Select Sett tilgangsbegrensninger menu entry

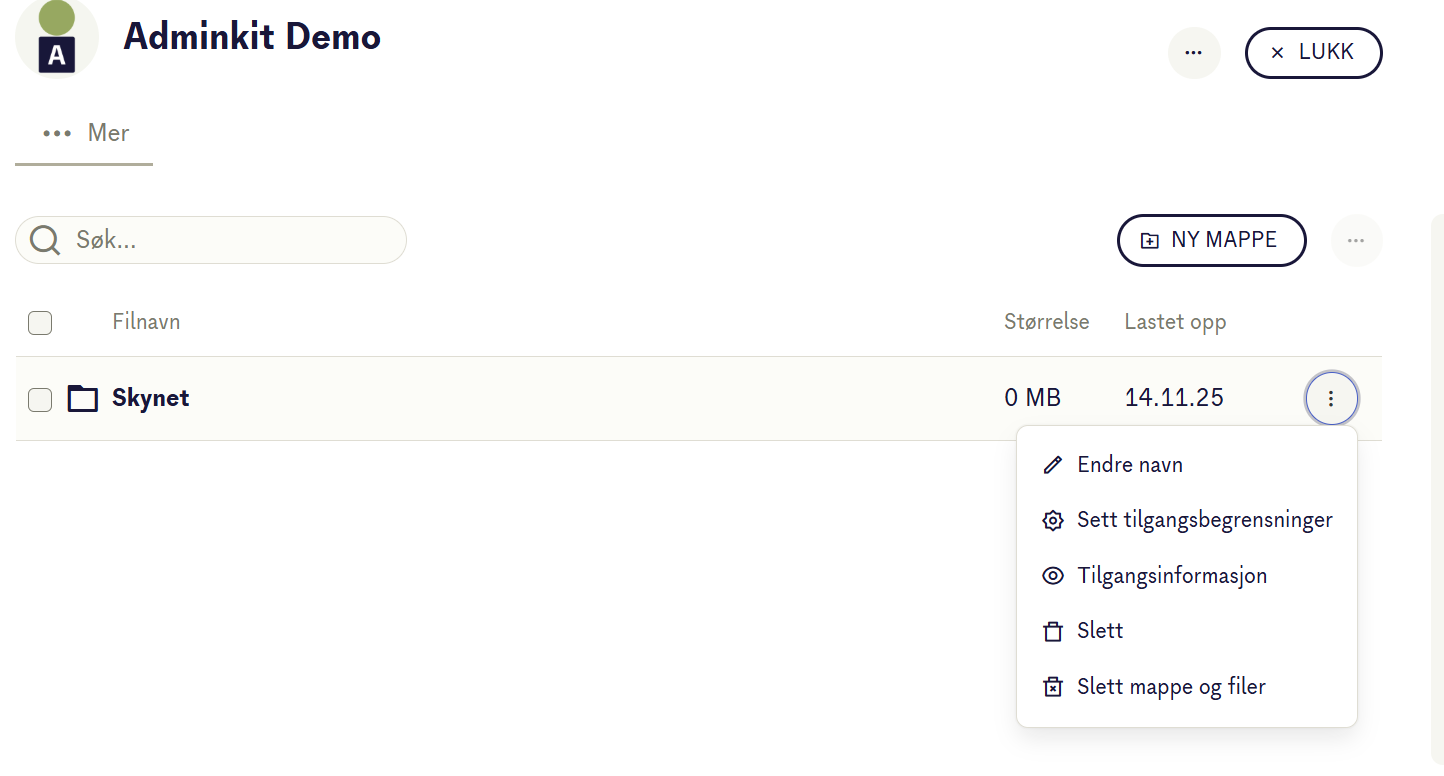click(1204, 520)
